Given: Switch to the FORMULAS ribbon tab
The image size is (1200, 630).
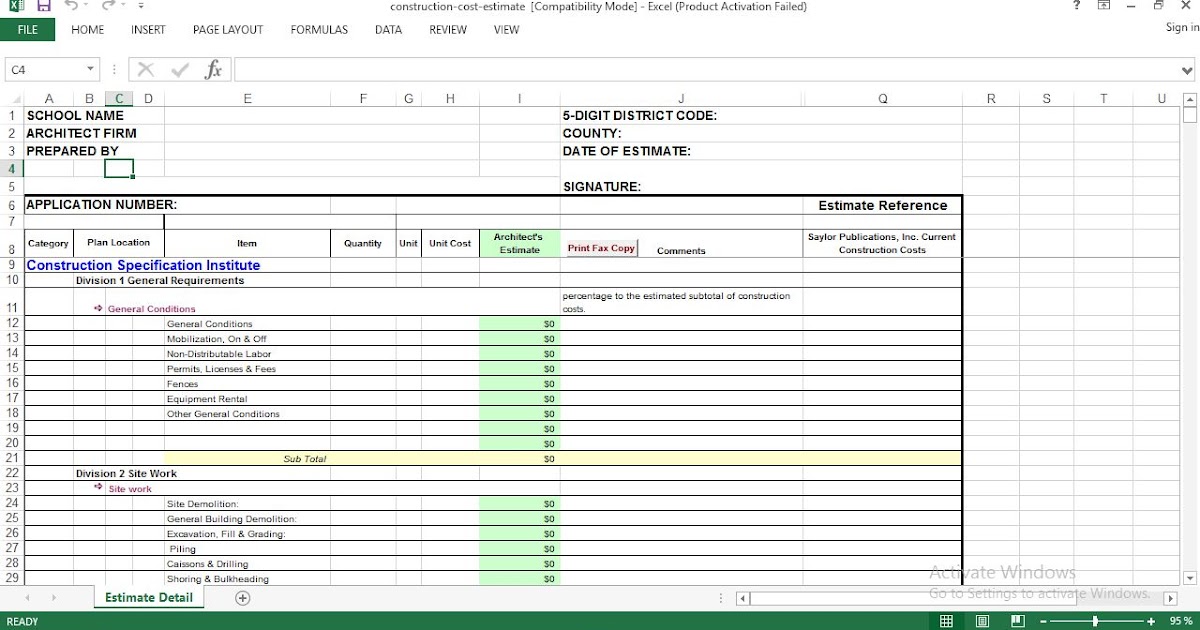Looking at the screenshot, I should [x=319, y=29].
